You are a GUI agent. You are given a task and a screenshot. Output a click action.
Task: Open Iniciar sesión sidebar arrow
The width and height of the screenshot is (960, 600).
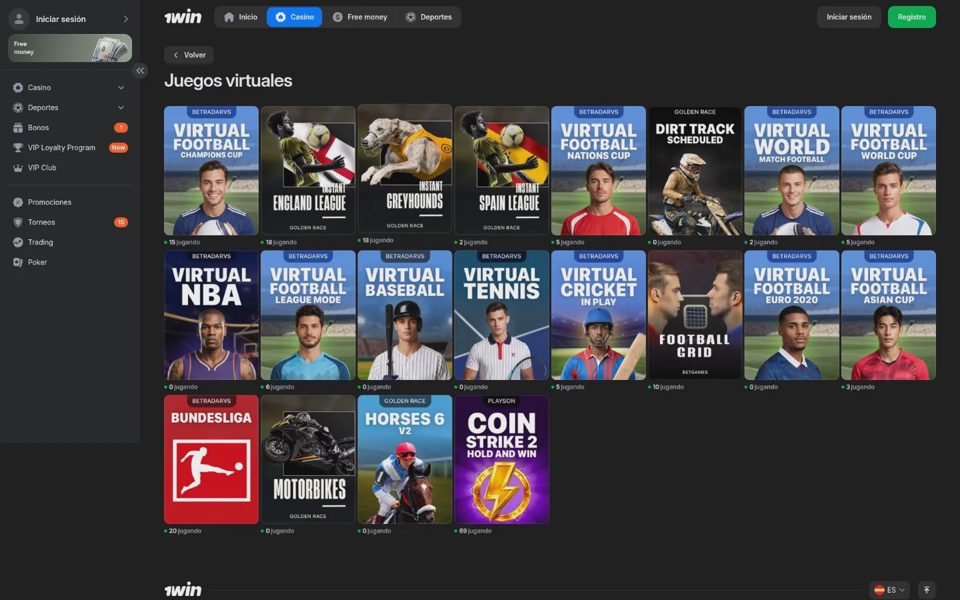(126, 19)
